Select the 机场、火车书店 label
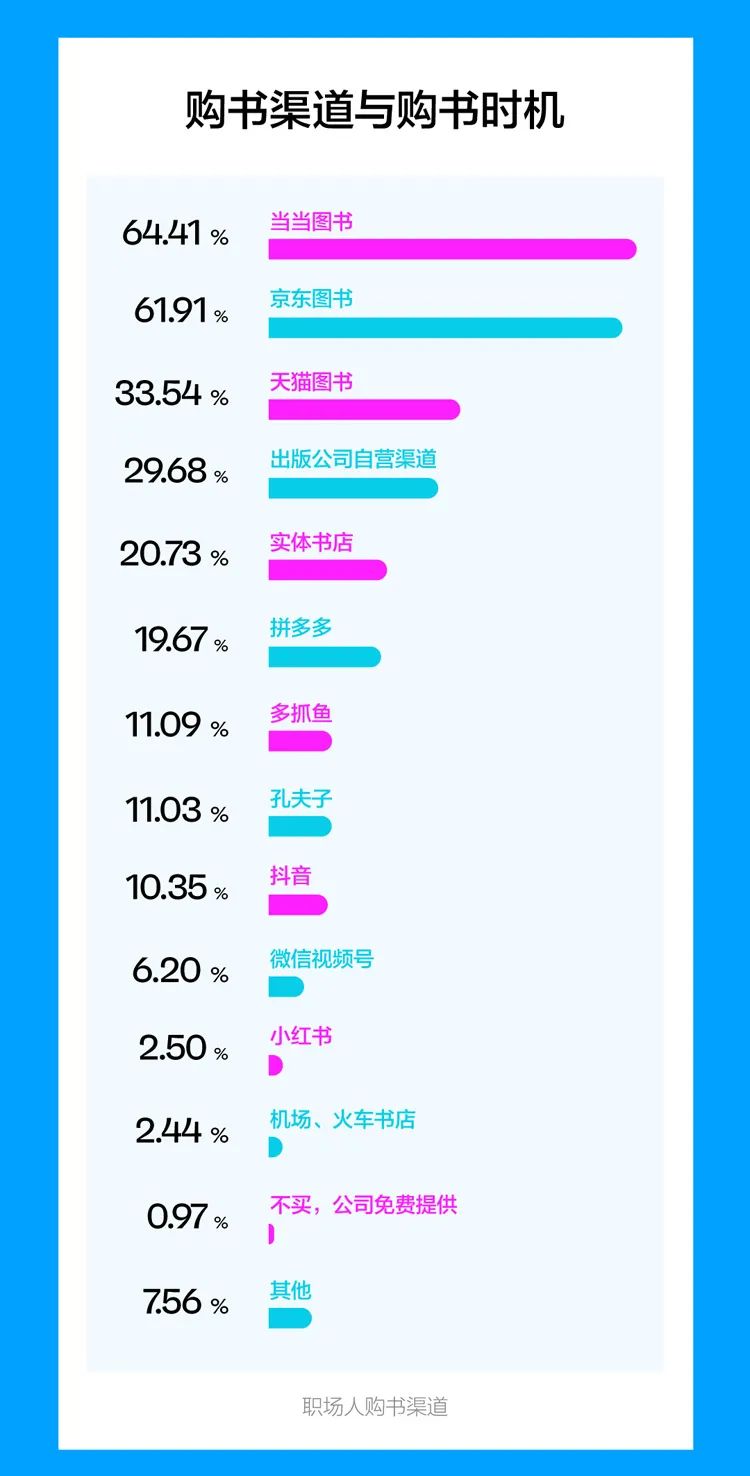This screenshot has width=750, height=1476. (342, 1120)
